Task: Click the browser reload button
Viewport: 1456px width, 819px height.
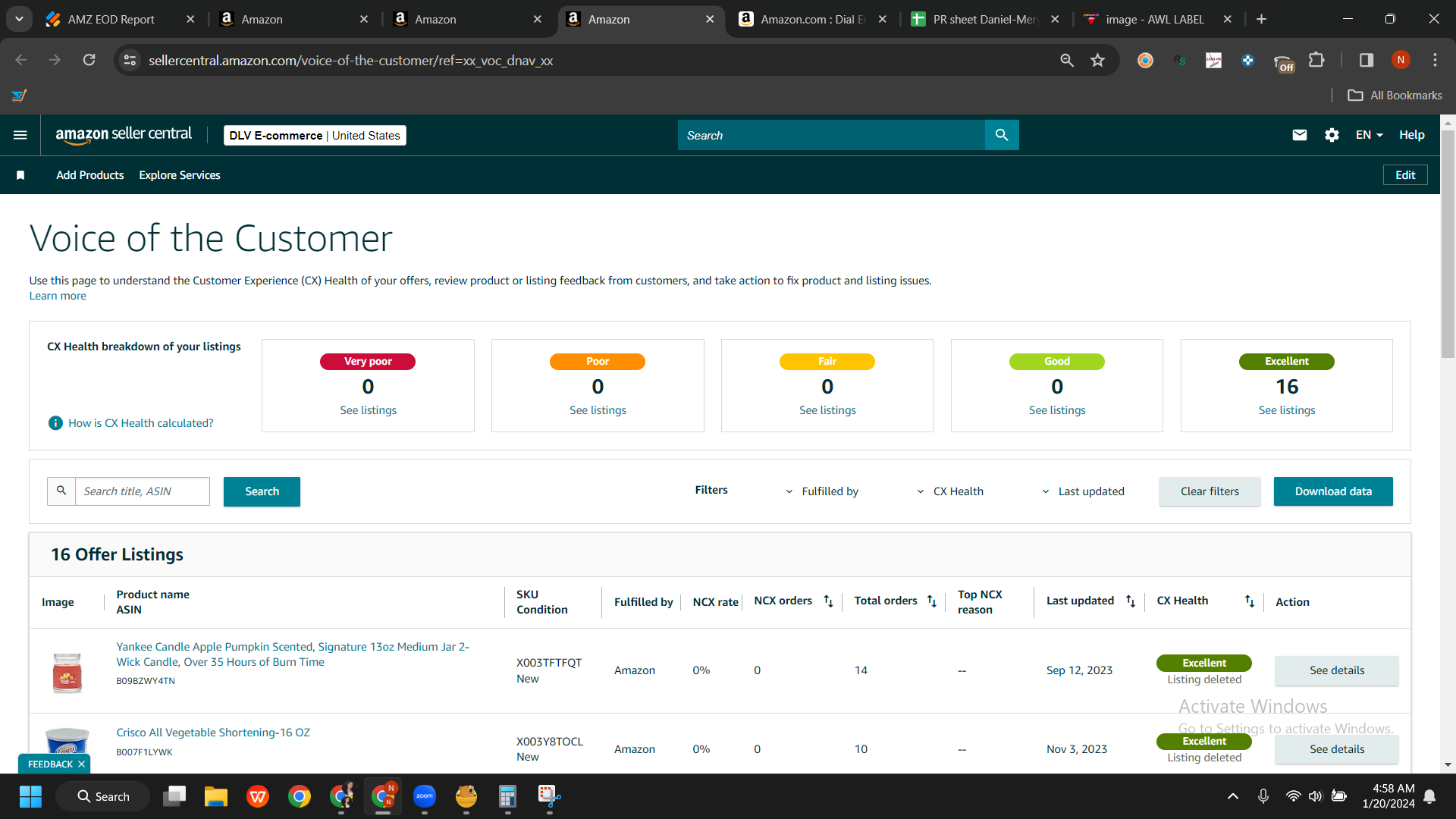Action: (x=89, y=60)
